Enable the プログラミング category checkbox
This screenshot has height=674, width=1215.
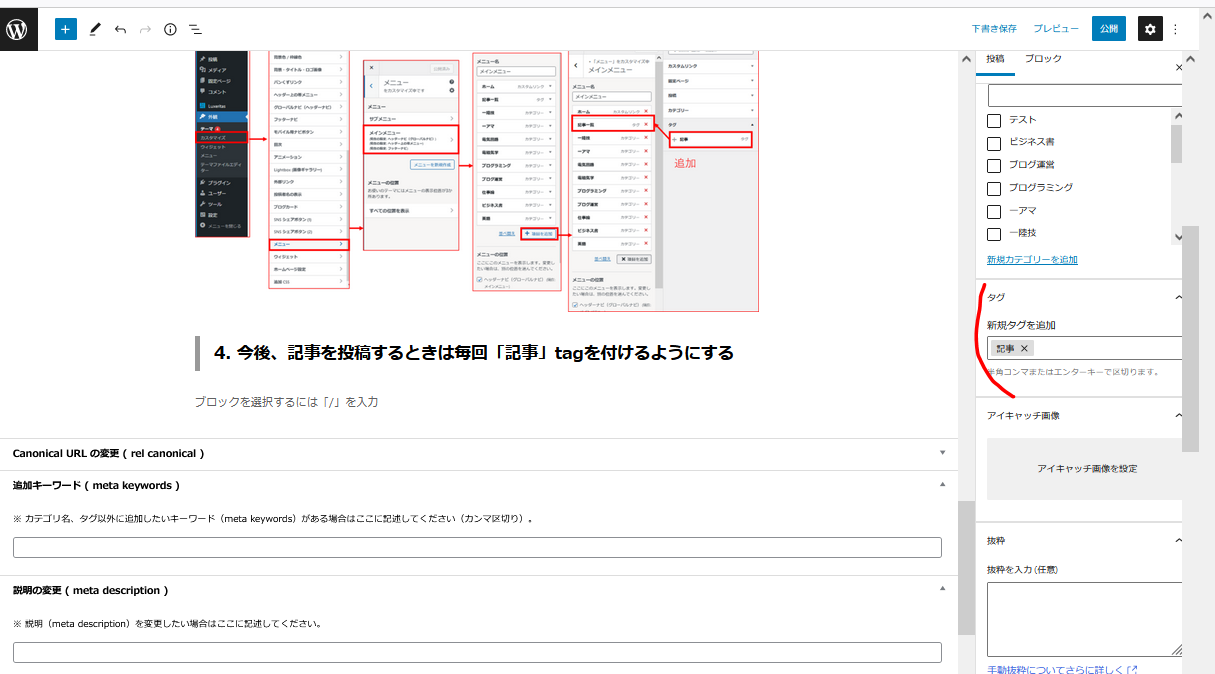pyautogui.click(x=994, y=189)
